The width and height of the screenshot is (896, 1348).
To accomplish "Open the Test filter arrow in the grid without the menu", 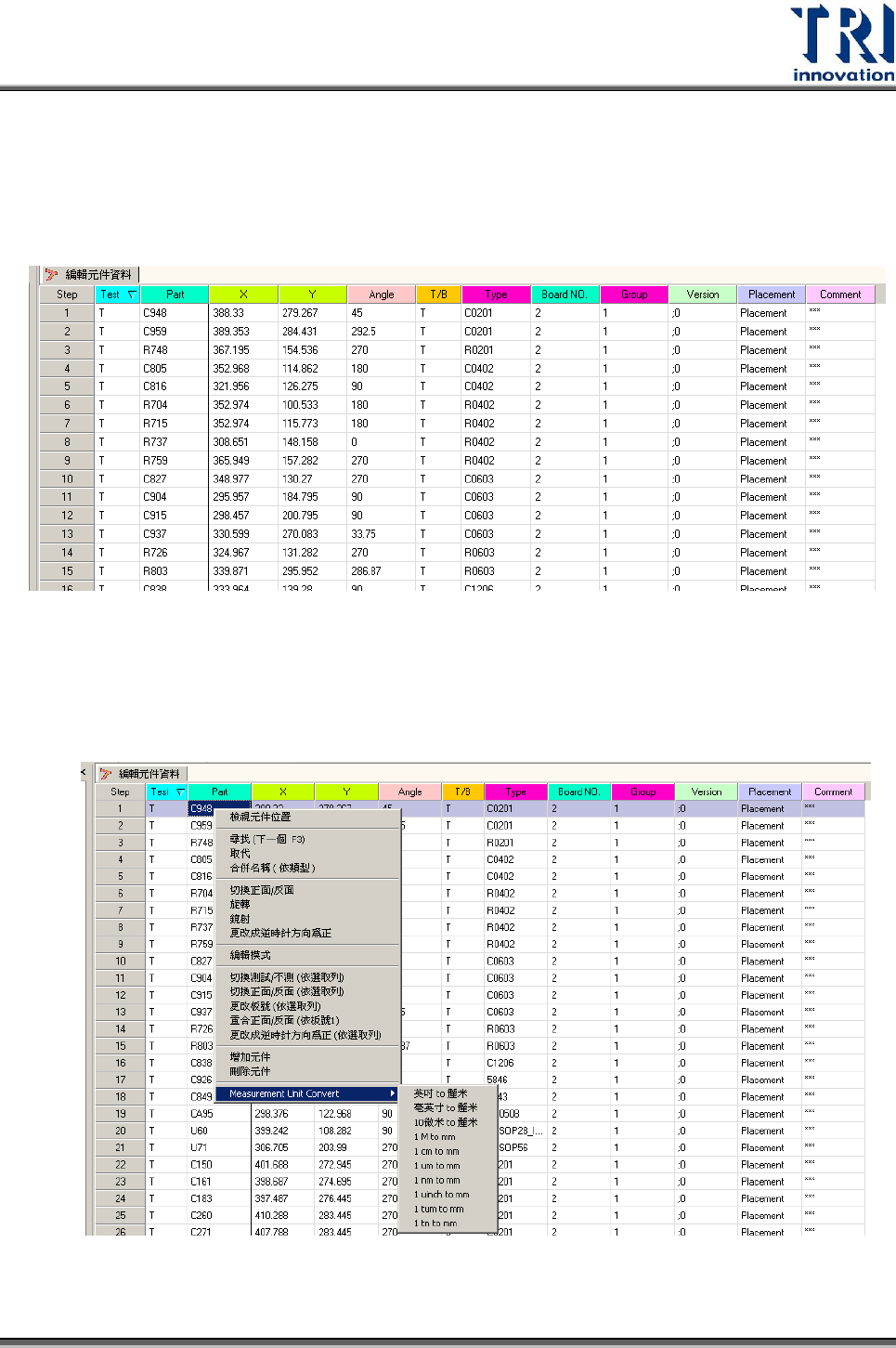I will (x=132, y=294).
